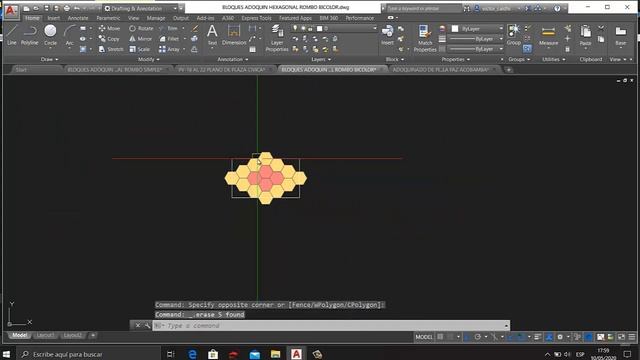Open the Help question mark icon
Image resolution: width=640 pixels, height=360 pixels.
pyautogui.click(x=557, y=8)
